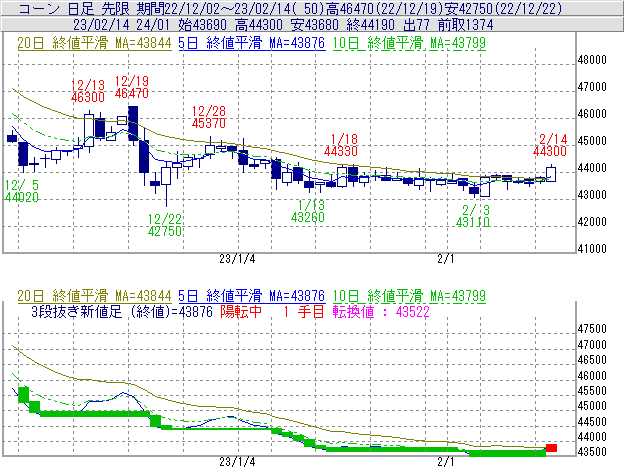The width and height of the screenshot is (624, 475).
Task: Click the 1/18 44330 high label
Action: click(x=341, y=145)
